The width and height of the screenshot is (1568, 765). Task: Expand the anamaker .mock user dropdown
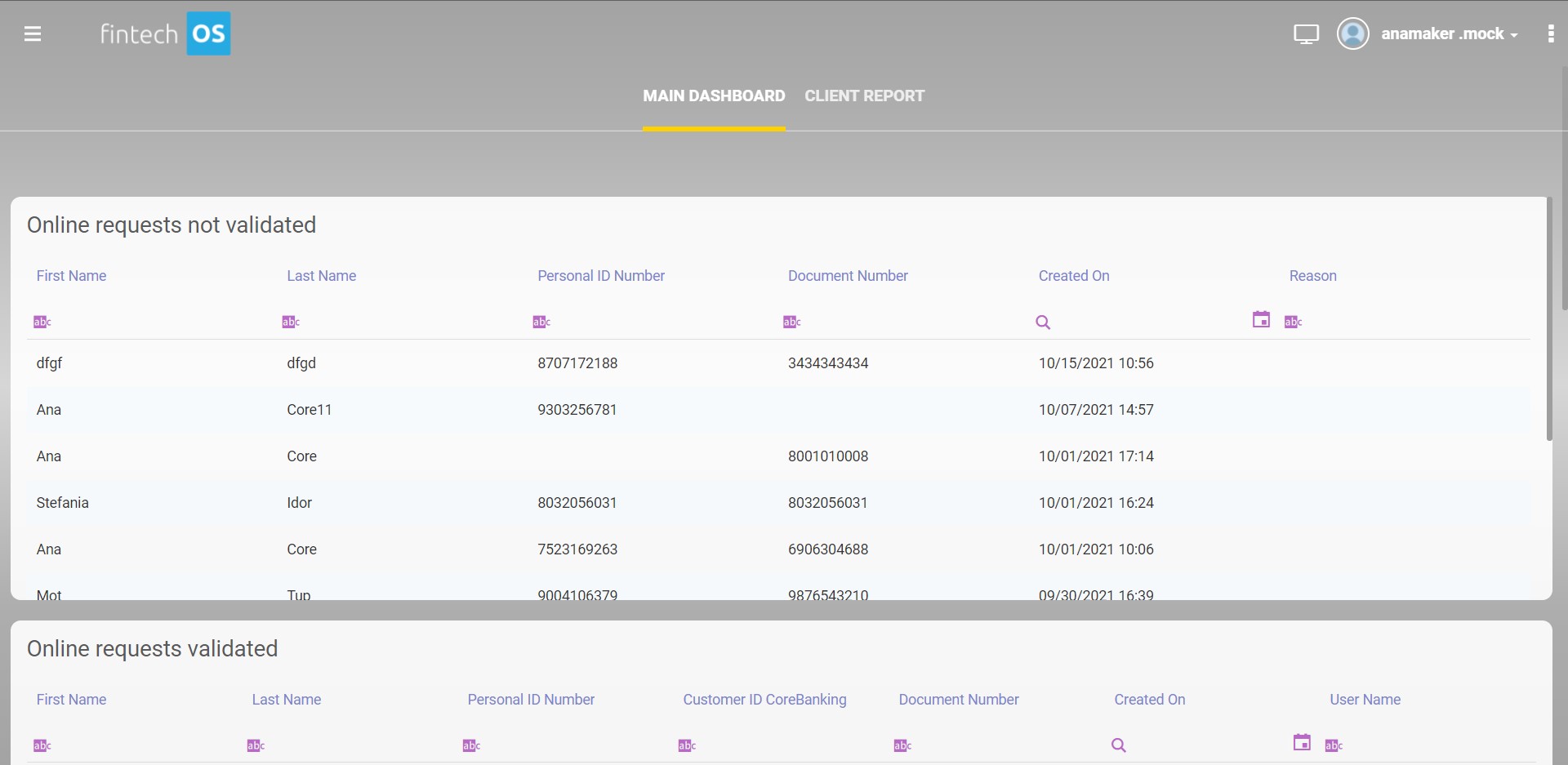click(1449, 34)
